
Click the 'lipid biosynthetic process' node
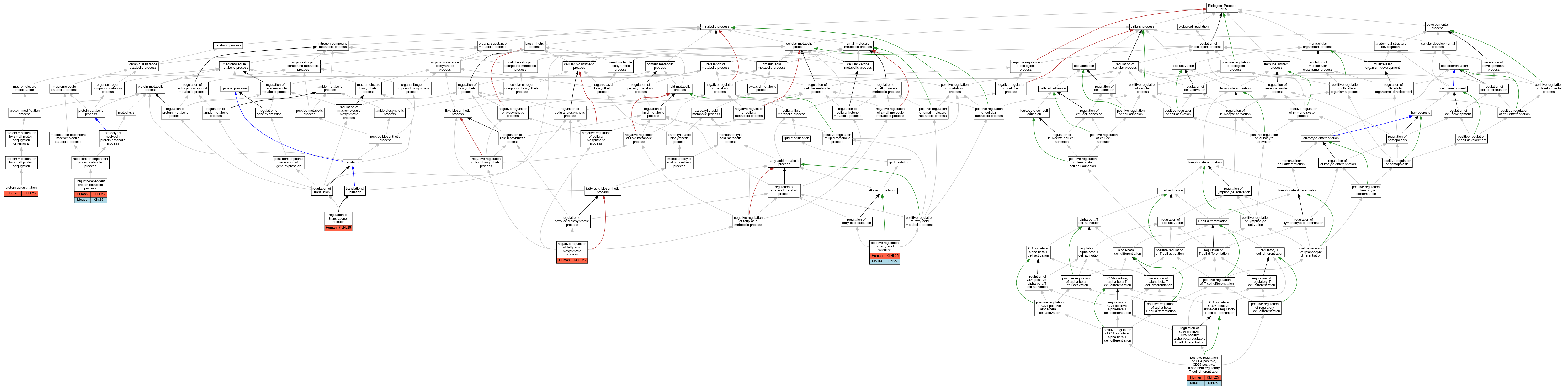coord(458,113)
